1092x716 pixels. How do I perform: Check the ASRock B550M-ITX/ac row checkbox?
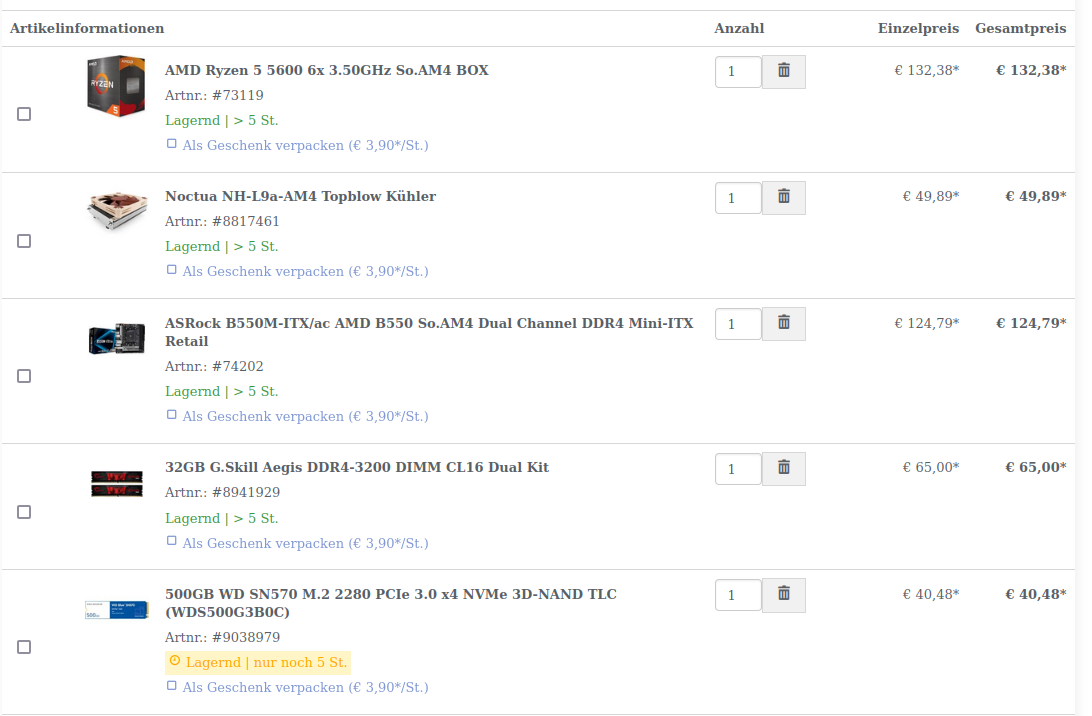tap(24, 376)
